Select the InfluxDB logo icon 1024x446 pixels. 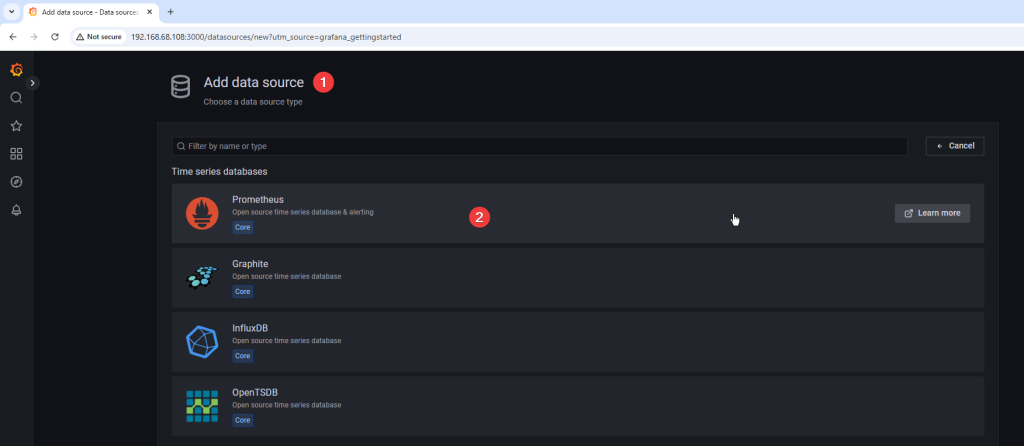point(202,341)
